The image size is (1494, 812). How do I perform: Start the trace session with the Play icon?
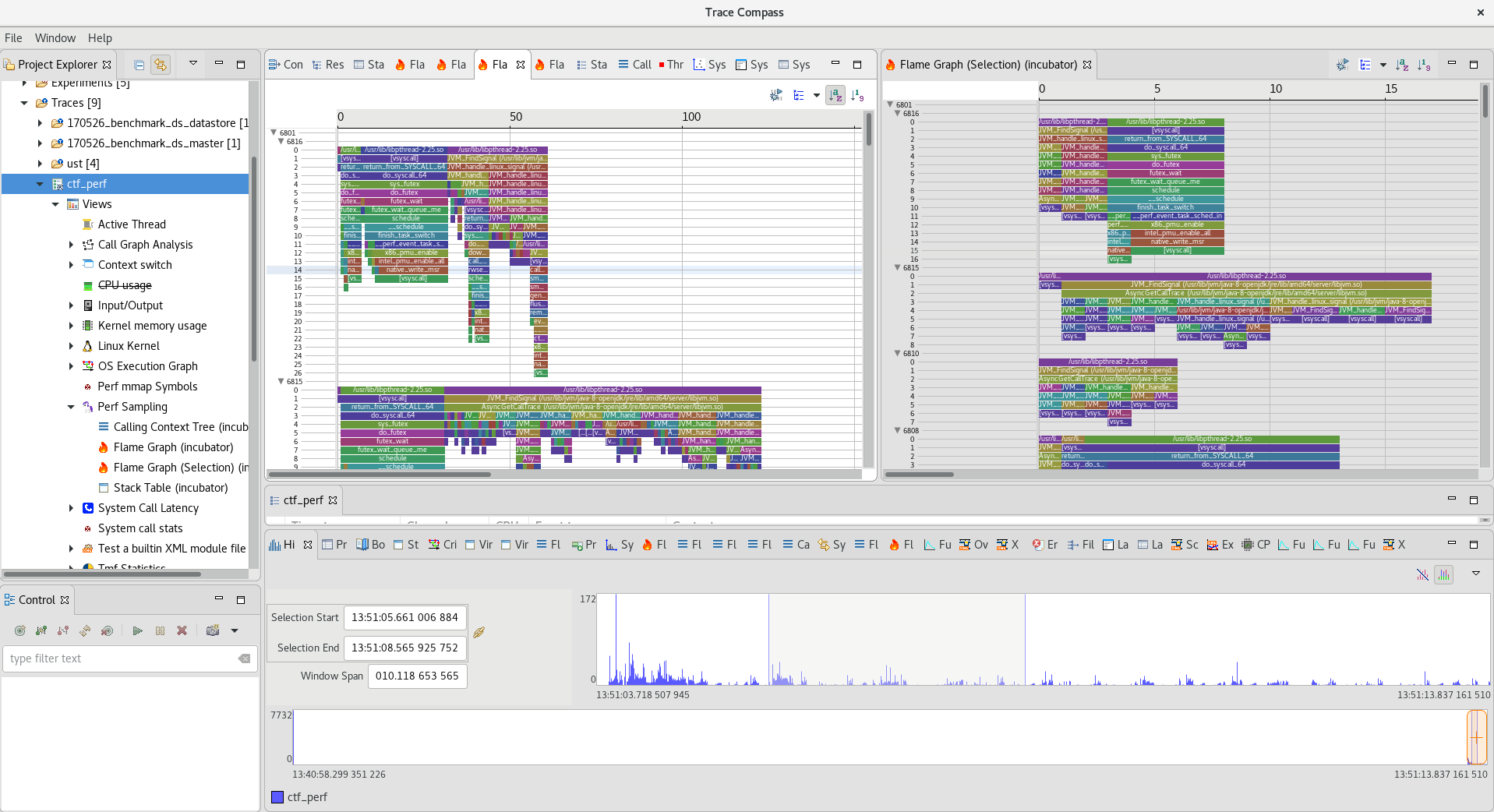pyautogui.click(x=138, y=630)
